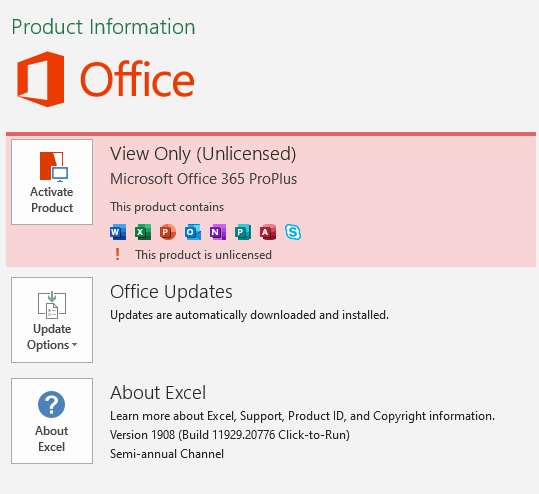The height and width of the screenshot is (494, 539).
Task: Click the red exclamation warning icon
Action: (118, 254)
